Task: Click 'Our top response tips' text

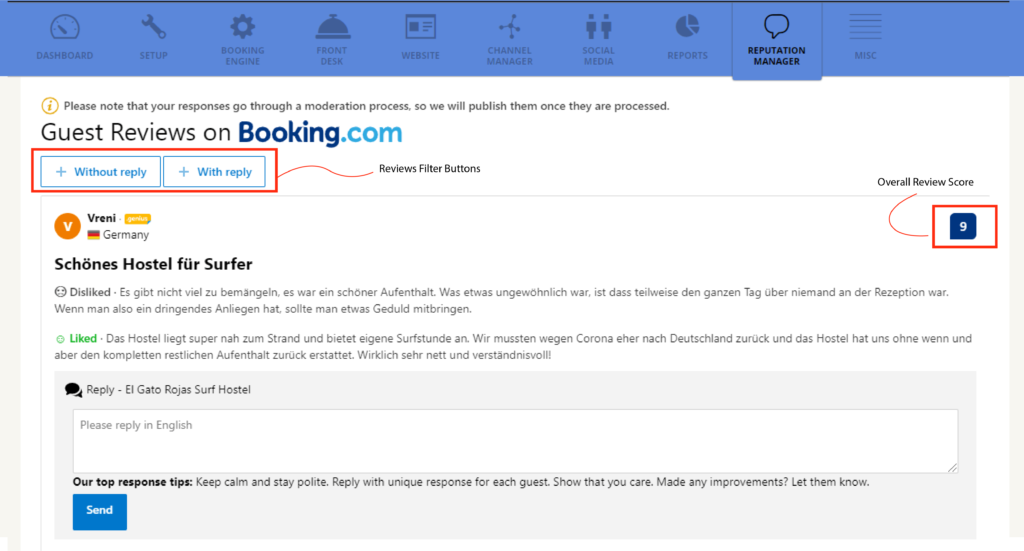Action: 133,482
